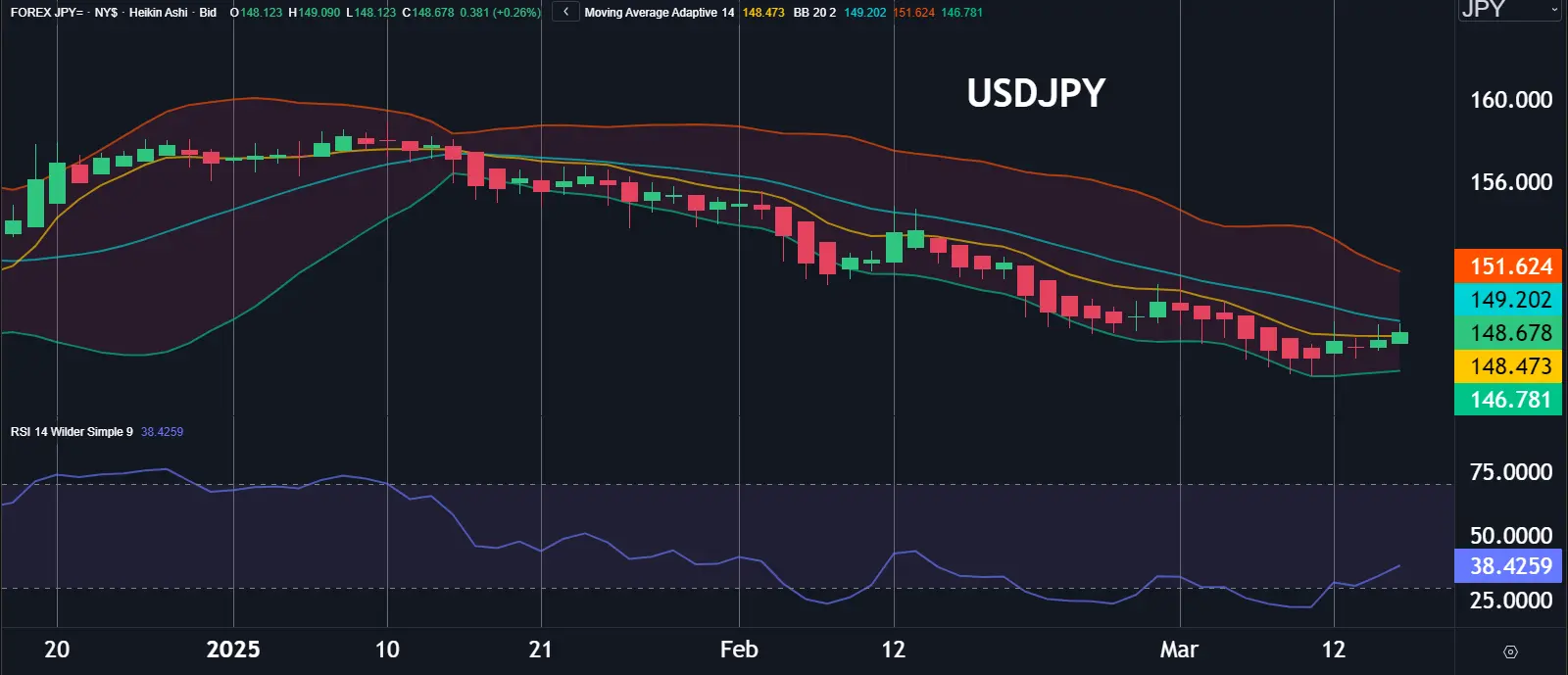Click the 2025 date label on time axis
The width and height of the screenshot is (1568, 675).
pyautogui.click(x=233, y=650)
